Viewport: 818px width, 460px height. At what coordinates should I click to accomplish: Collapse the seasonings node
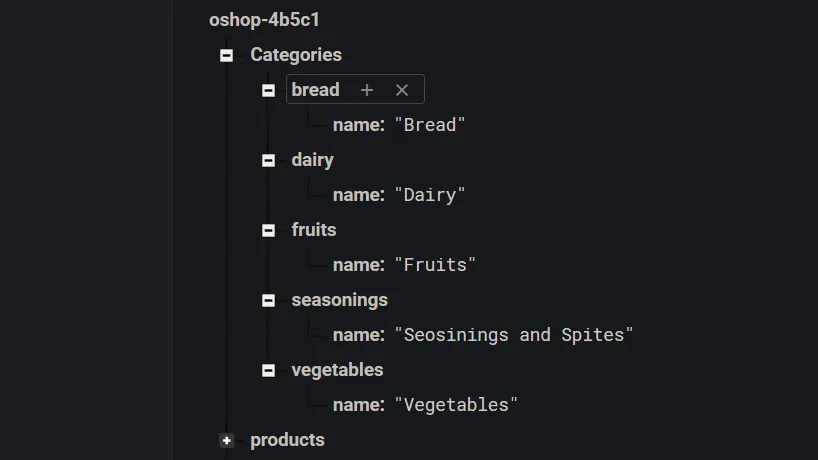tap(268, 300)
